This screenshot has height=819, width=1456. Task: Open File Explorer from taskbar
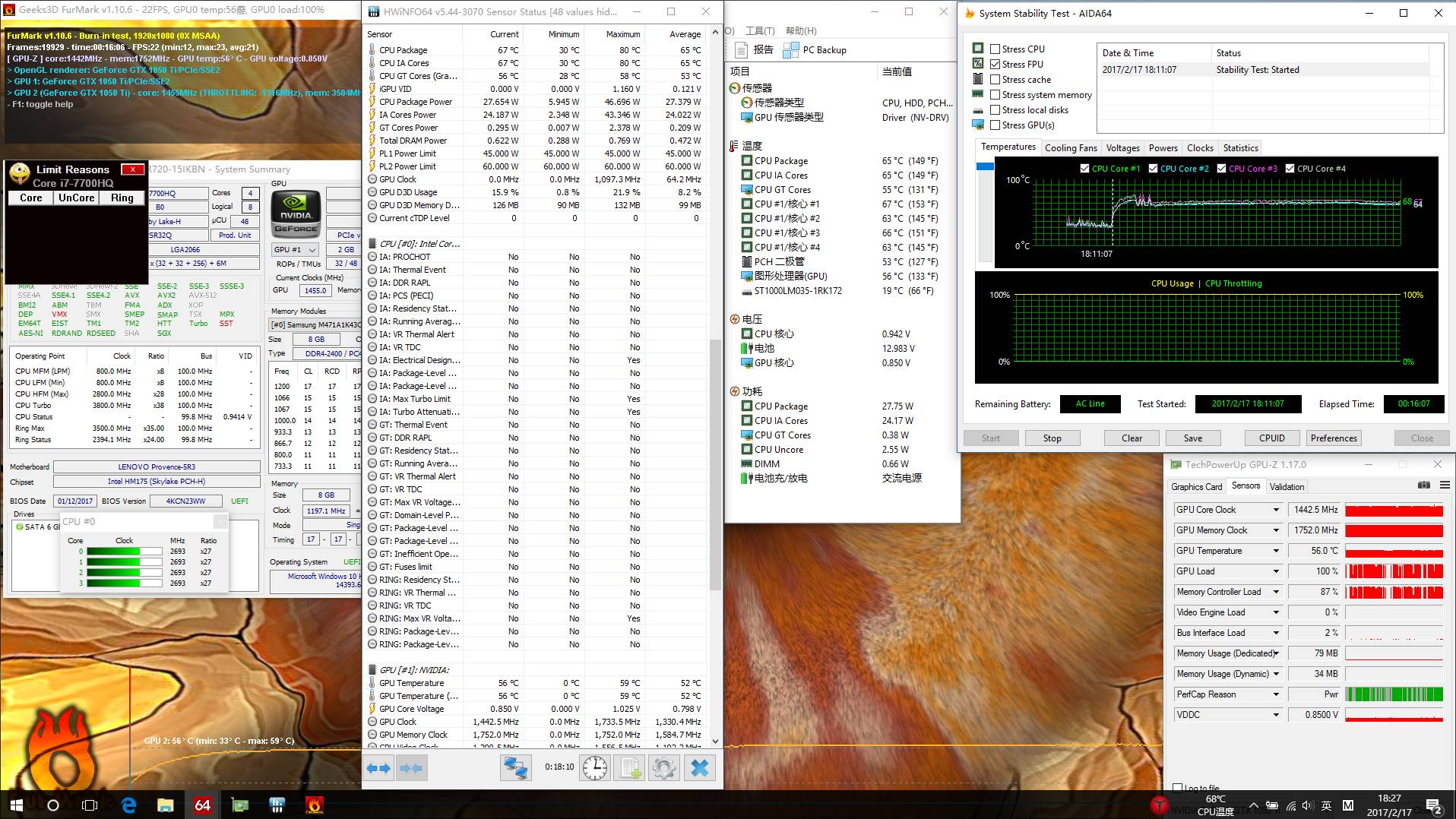coord(166,805)
